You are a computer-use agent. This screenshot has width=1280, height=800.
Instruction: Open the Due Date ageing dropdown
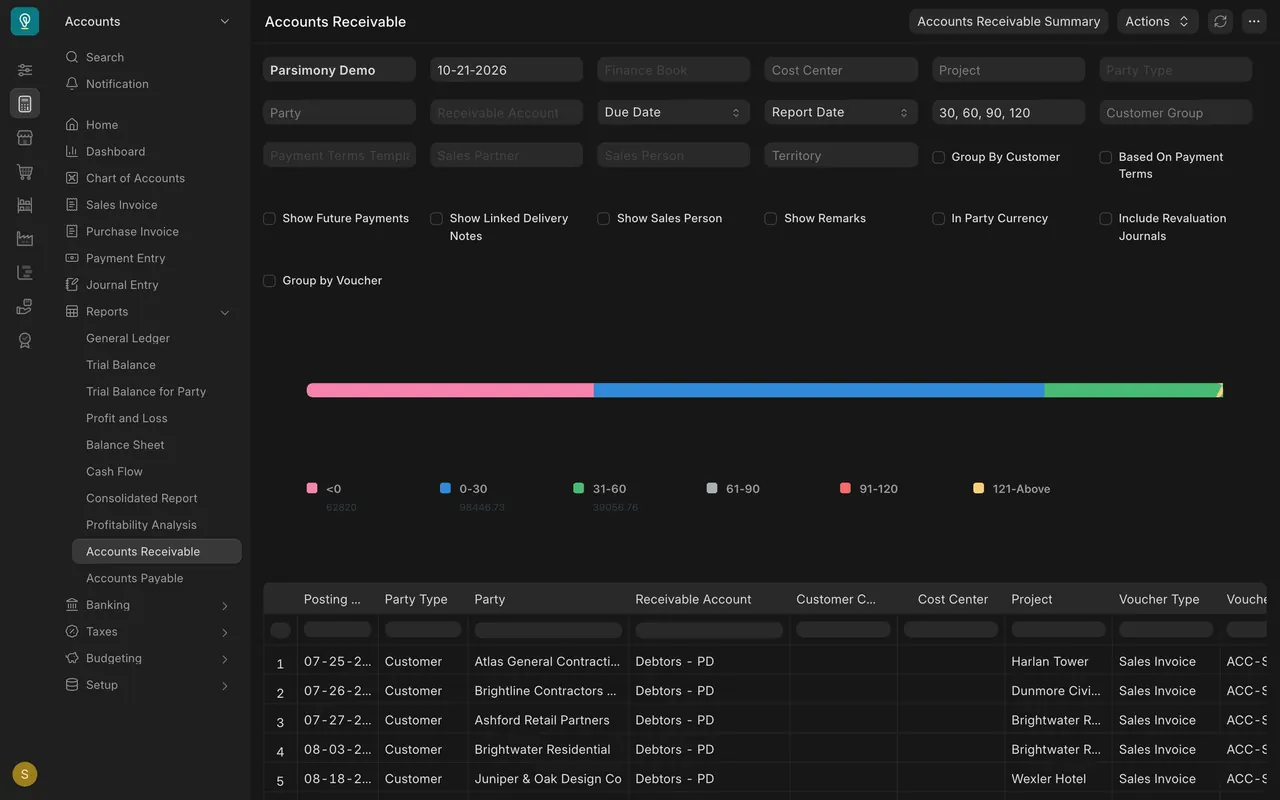[x=672, y=112]
